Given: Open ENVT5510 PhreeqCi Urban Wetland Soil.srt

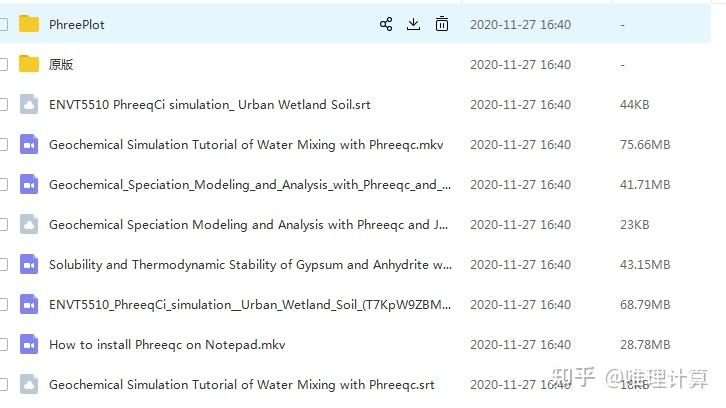Looking at the screenshot, I should [x=209, y=104].
